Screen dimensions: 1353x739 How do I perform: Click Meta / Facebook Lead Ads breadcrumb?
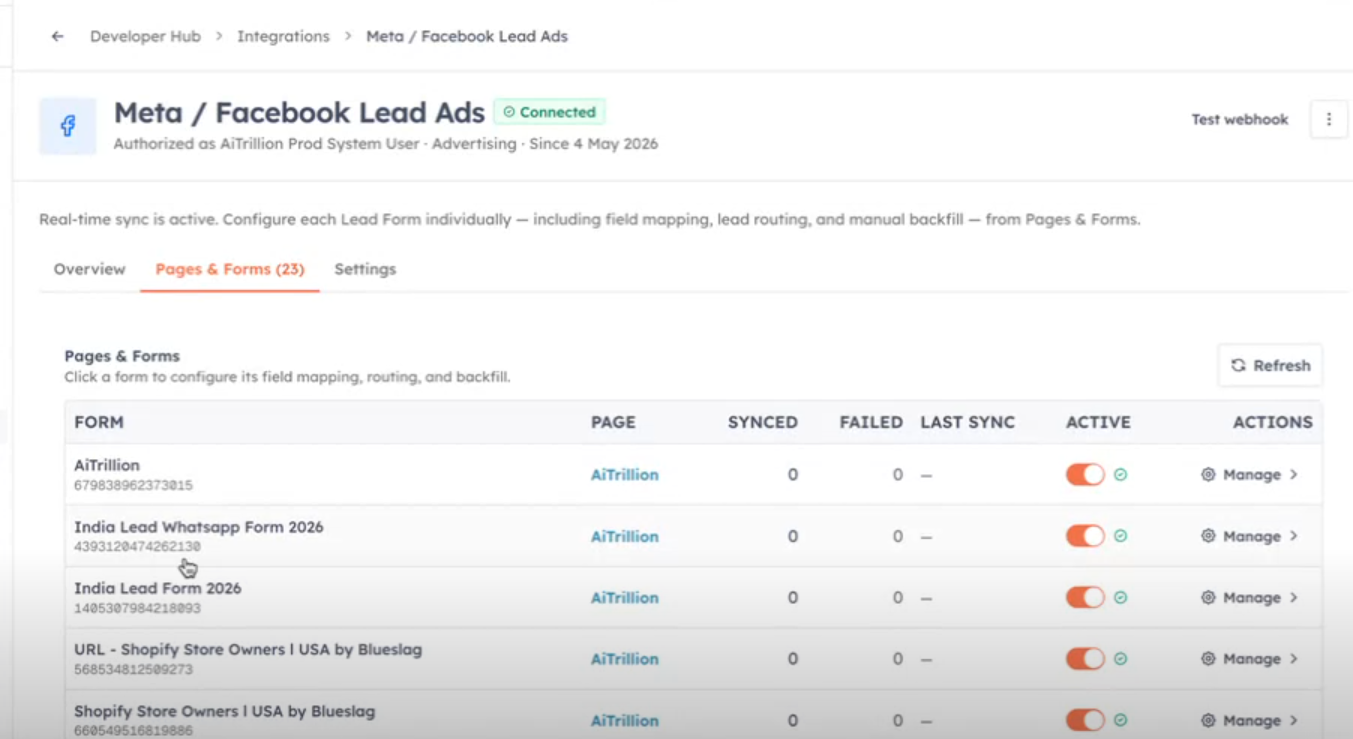tap(467, 36)
